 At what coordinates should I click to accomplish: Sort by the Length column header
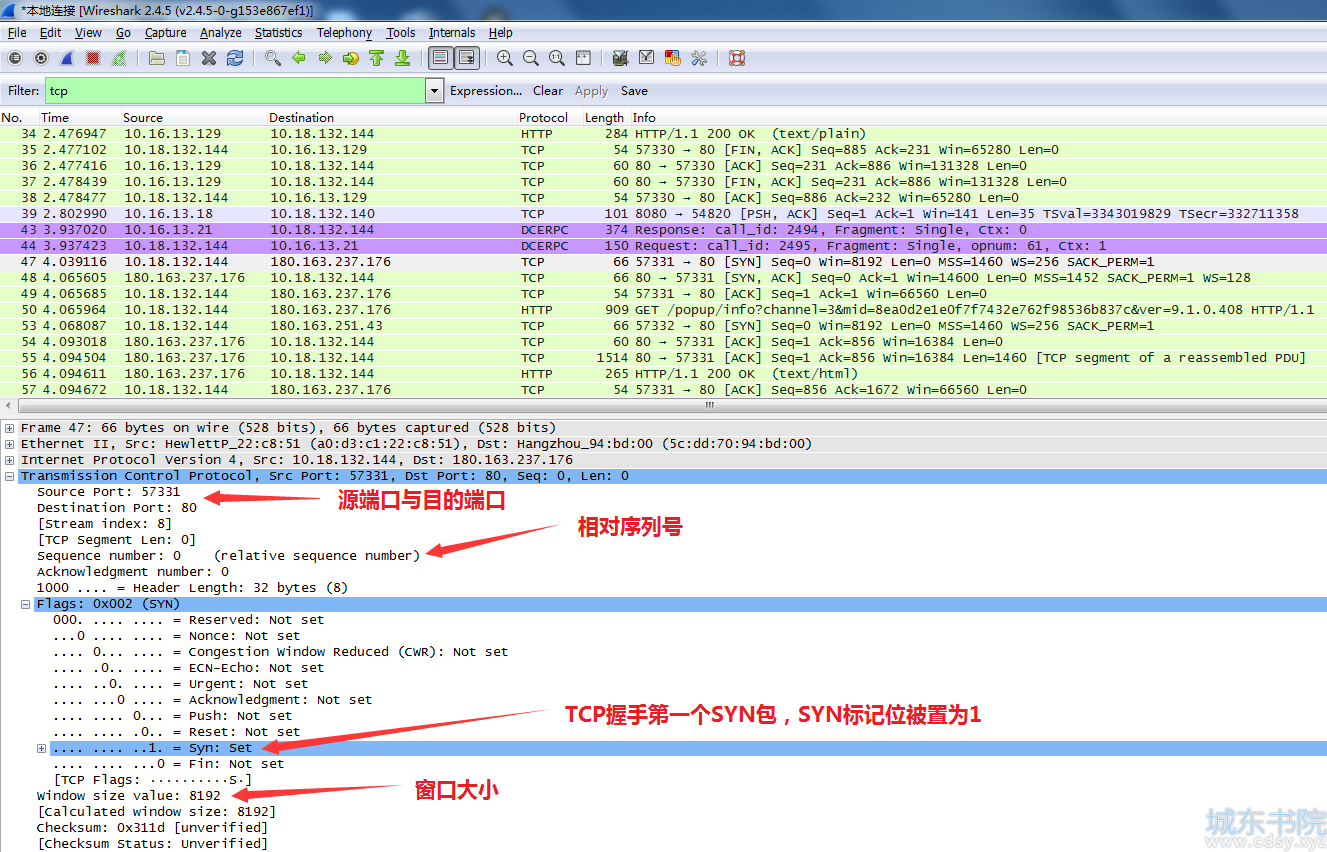pyautogui.click(x=605, y=118)
